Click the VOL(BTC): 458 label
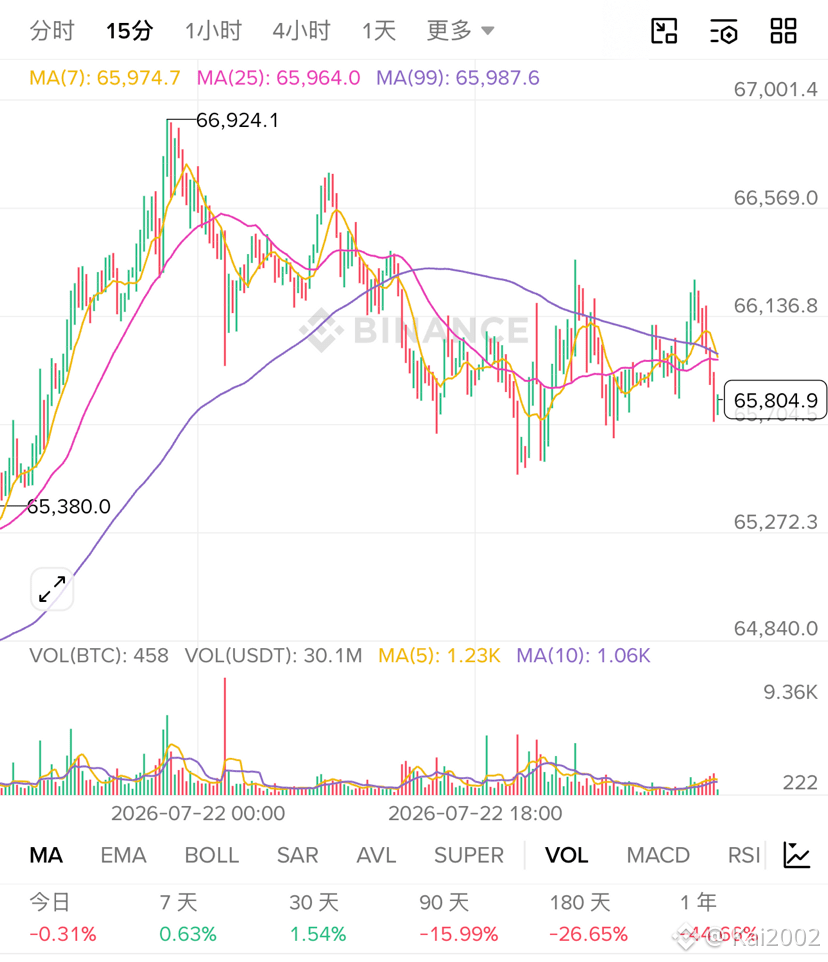The height and width of the screenshot is (962, 828). [99, 655]
